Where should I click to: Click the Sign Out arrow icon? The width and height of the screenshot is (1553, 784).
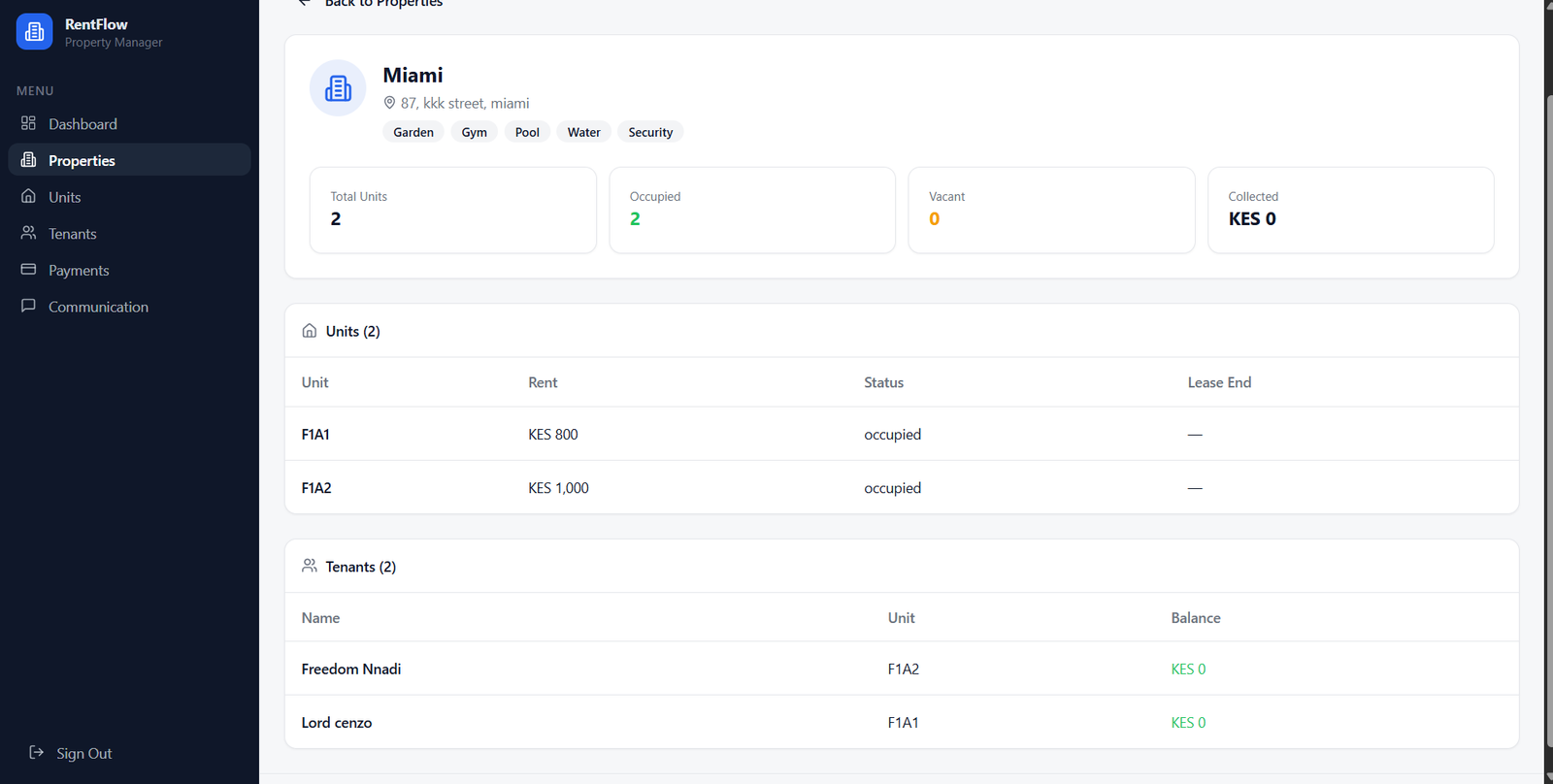coord(36,752)
